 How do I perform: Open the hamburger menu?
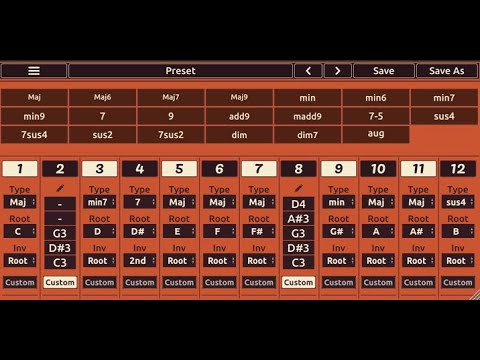pos(34,71)
